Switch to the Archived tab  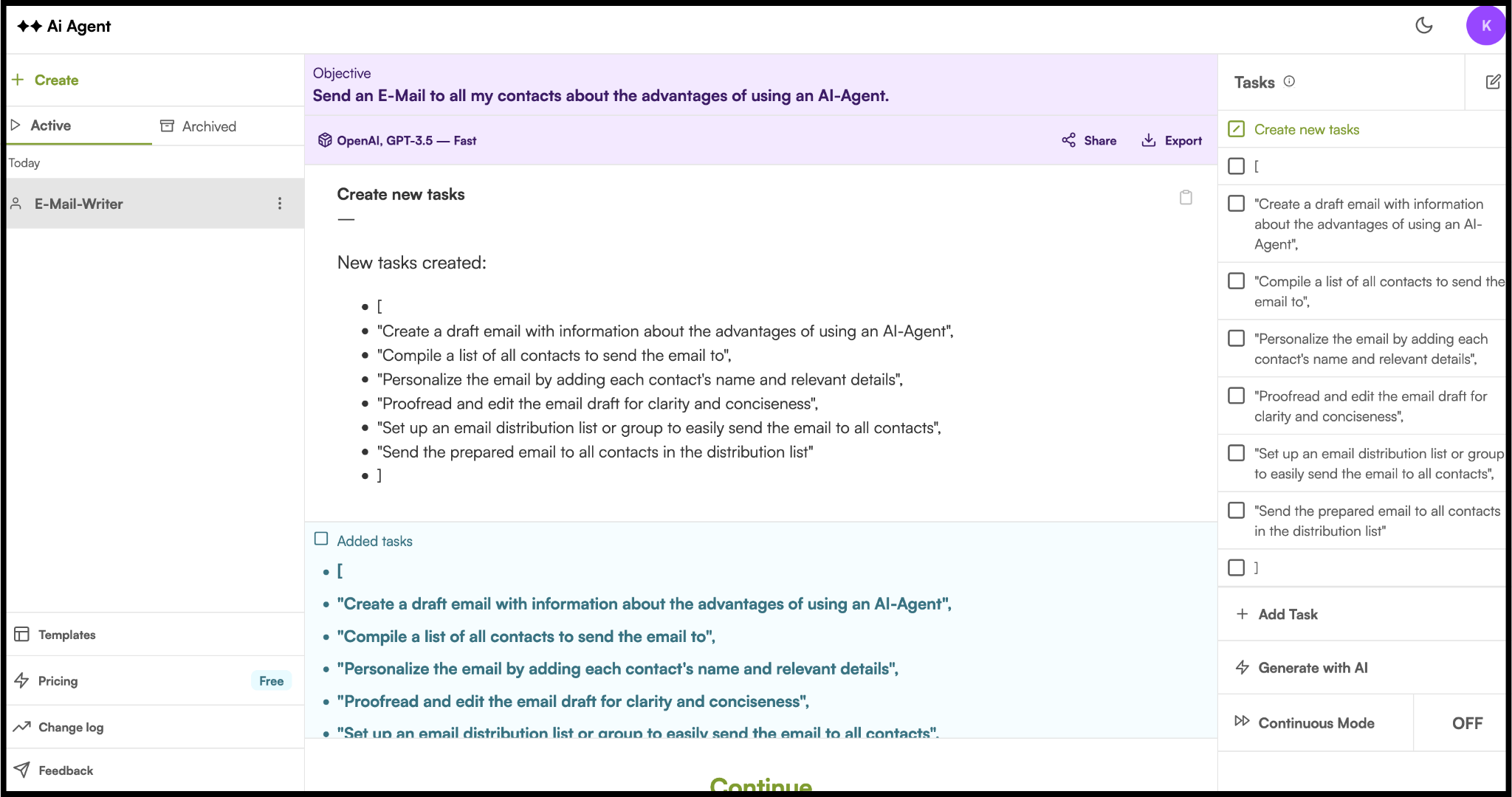199,126
